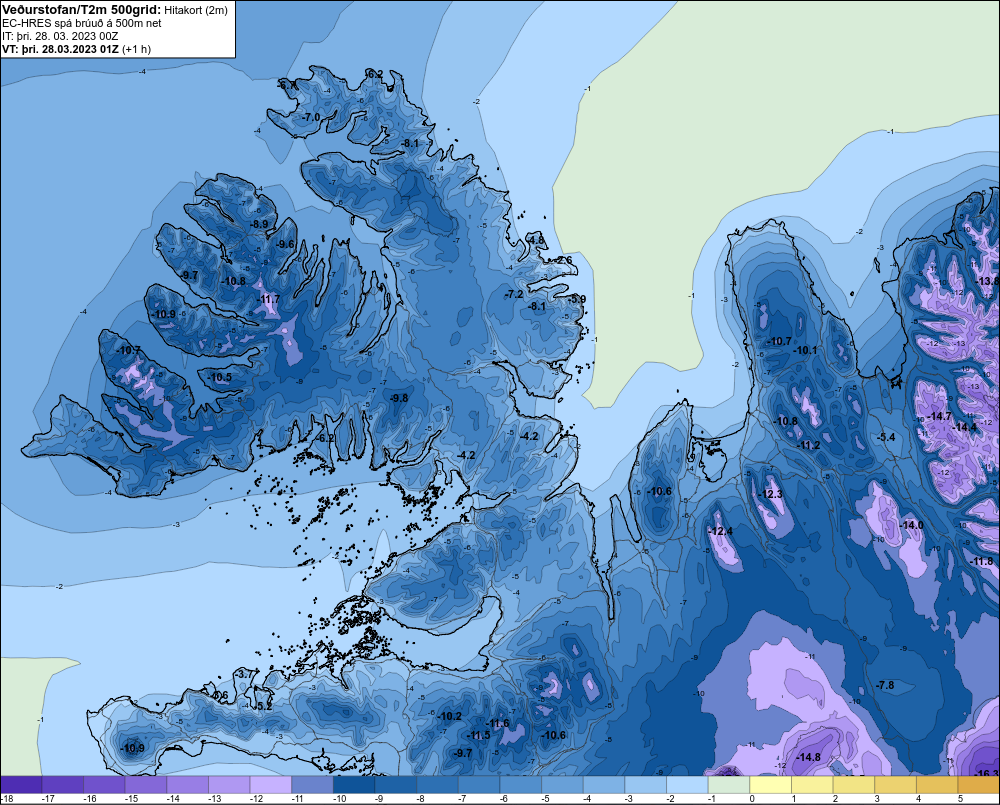
Task: Click the legend color band between 2 and 3
Action: click(x=855, y=785)
